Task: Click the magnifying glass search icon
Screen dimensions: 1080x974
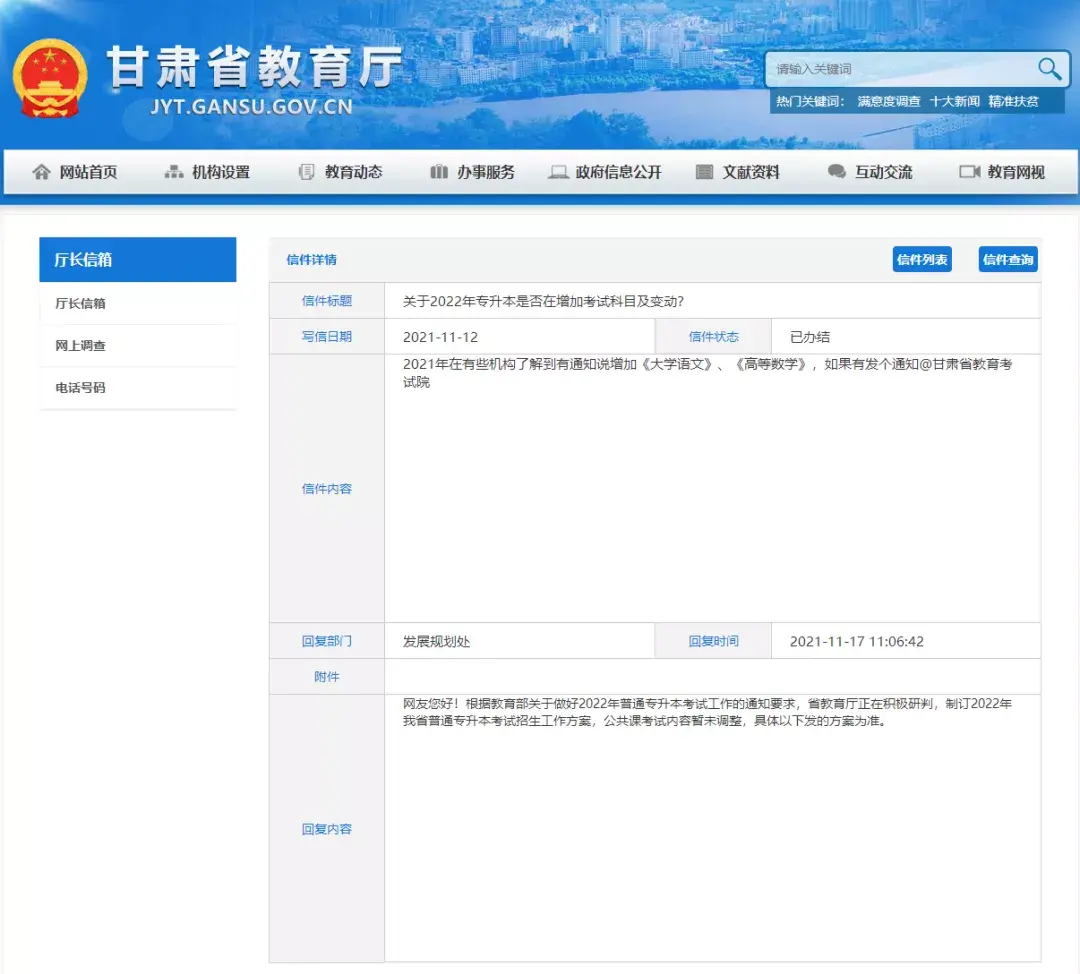Action: click(1047, 69)
